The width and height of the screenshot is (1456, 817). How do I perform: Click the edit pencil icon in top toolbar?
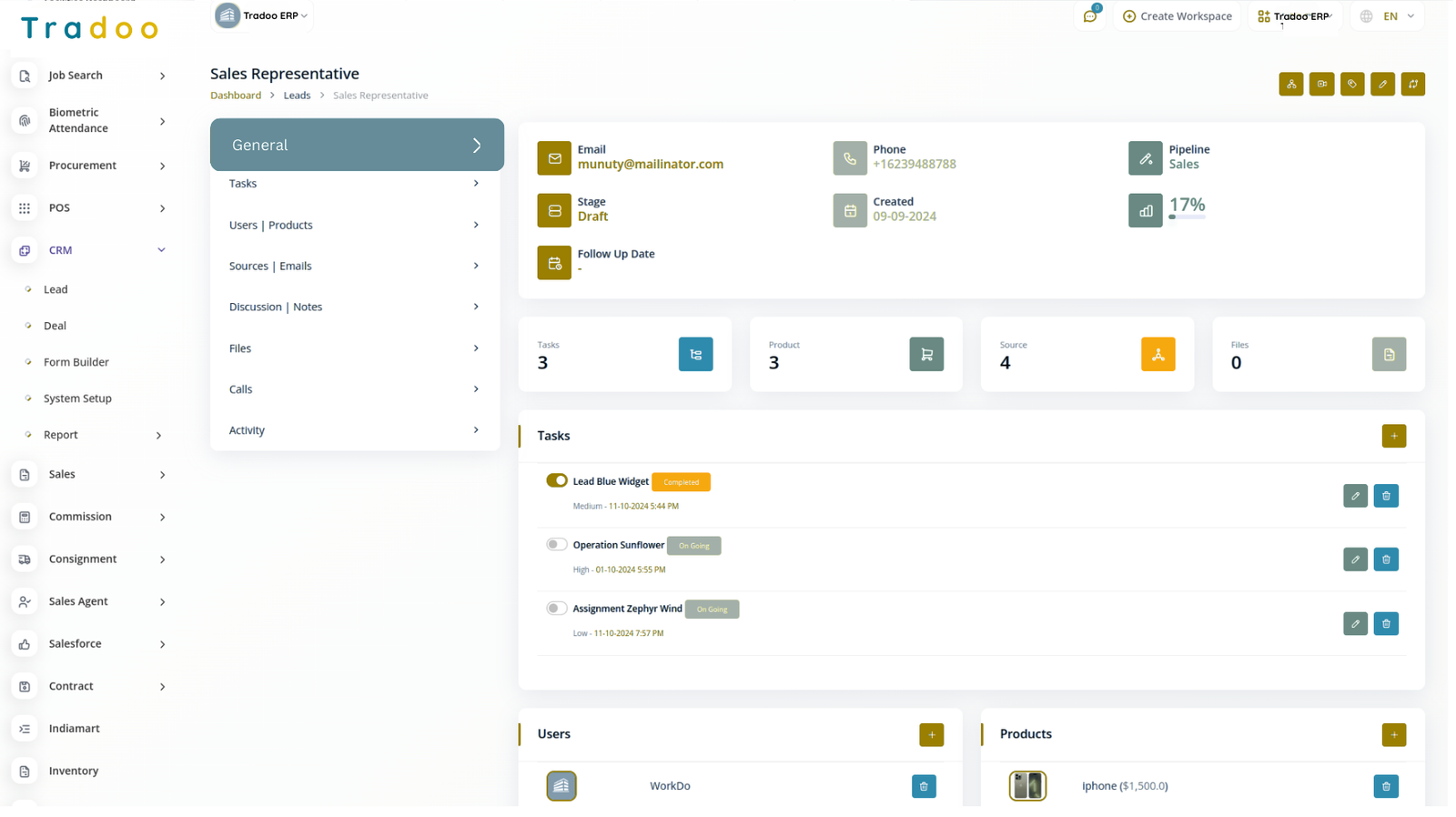click(1382, 84)
